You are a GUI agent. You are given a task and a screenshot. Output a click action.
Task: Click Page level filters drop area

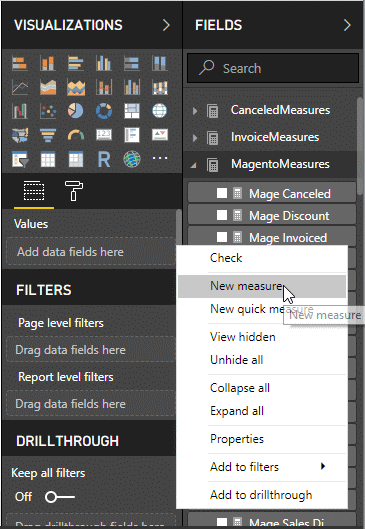[x=90, y=350]
